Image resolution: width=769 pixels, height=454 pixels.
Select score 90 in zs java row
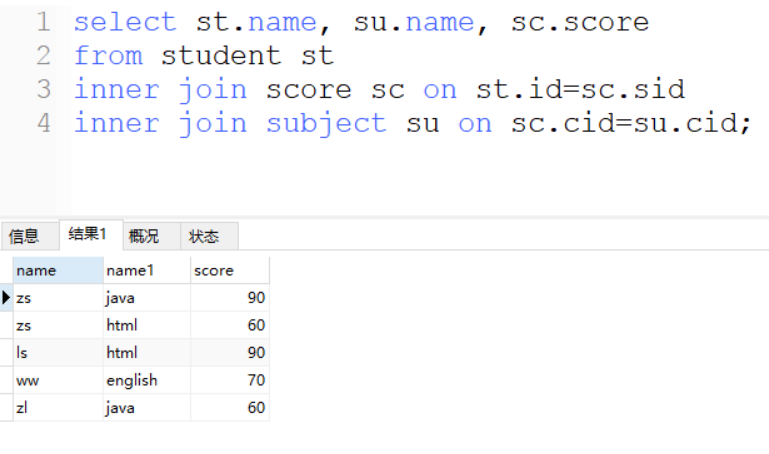[230, 298]
